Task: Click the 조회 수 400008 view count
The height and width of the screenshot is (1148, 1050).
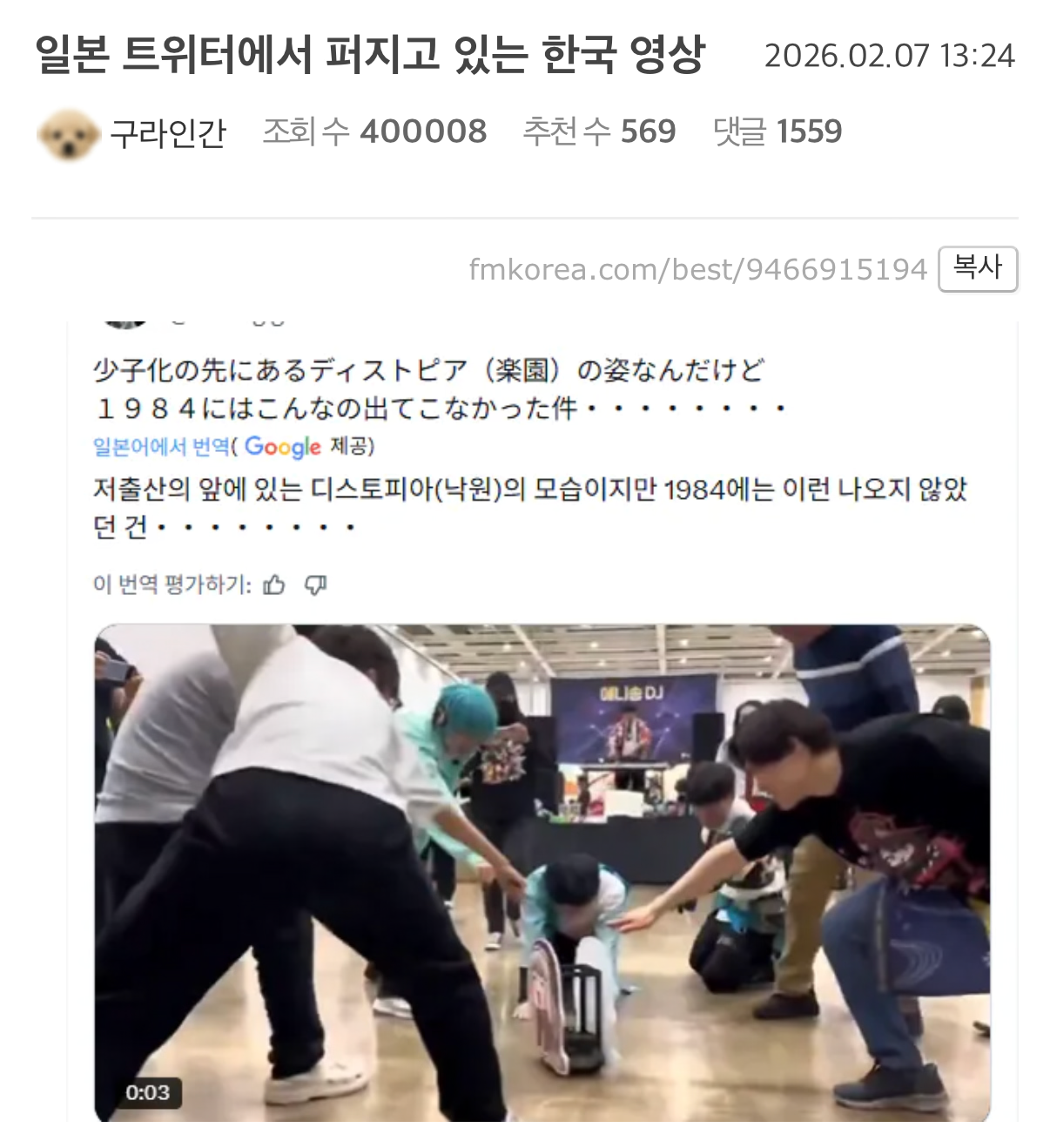Action: pos(374,132)
